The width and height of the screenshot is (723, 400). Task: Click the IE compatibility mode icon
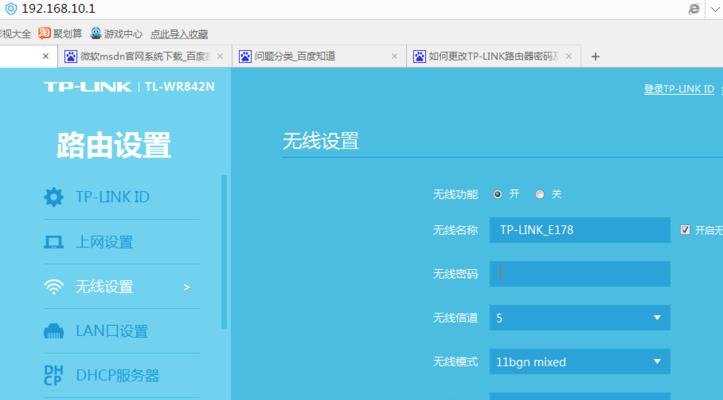(x=694, y=9)
